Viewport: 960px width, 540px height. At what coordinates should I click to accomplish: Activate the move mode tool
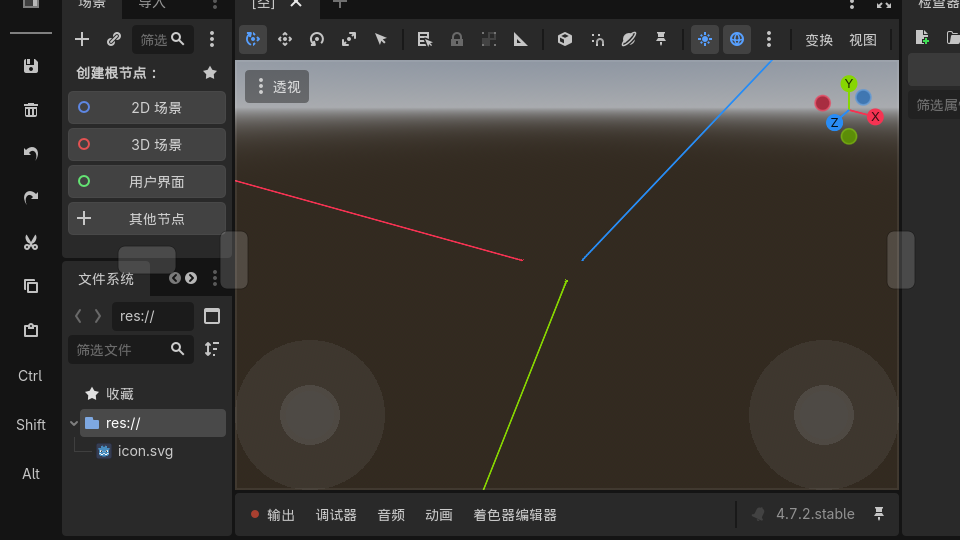[x=285, y=39]
